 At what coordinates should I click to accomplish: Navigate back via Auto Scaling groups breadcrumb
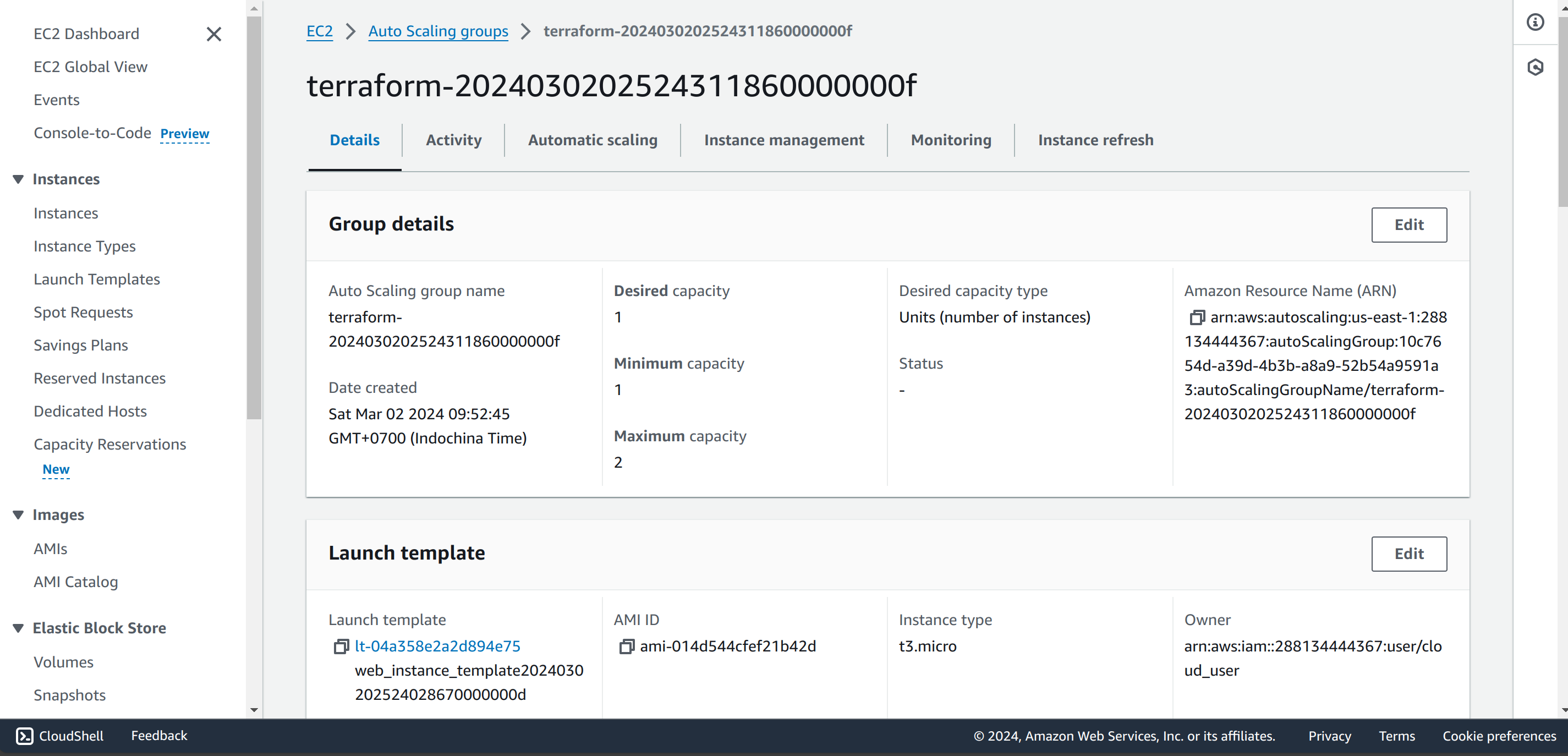pyautogui.click(x=437, y=31)
